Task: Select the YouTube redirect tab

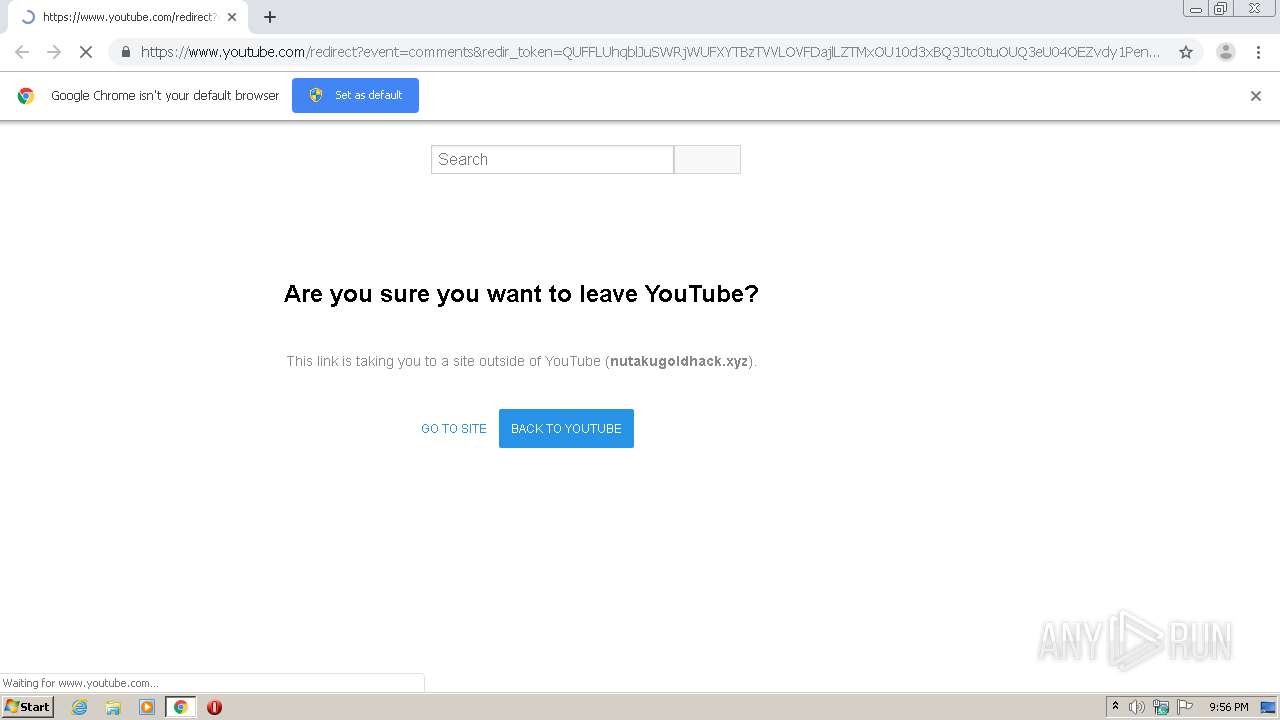Action: [x=127, y=17]
